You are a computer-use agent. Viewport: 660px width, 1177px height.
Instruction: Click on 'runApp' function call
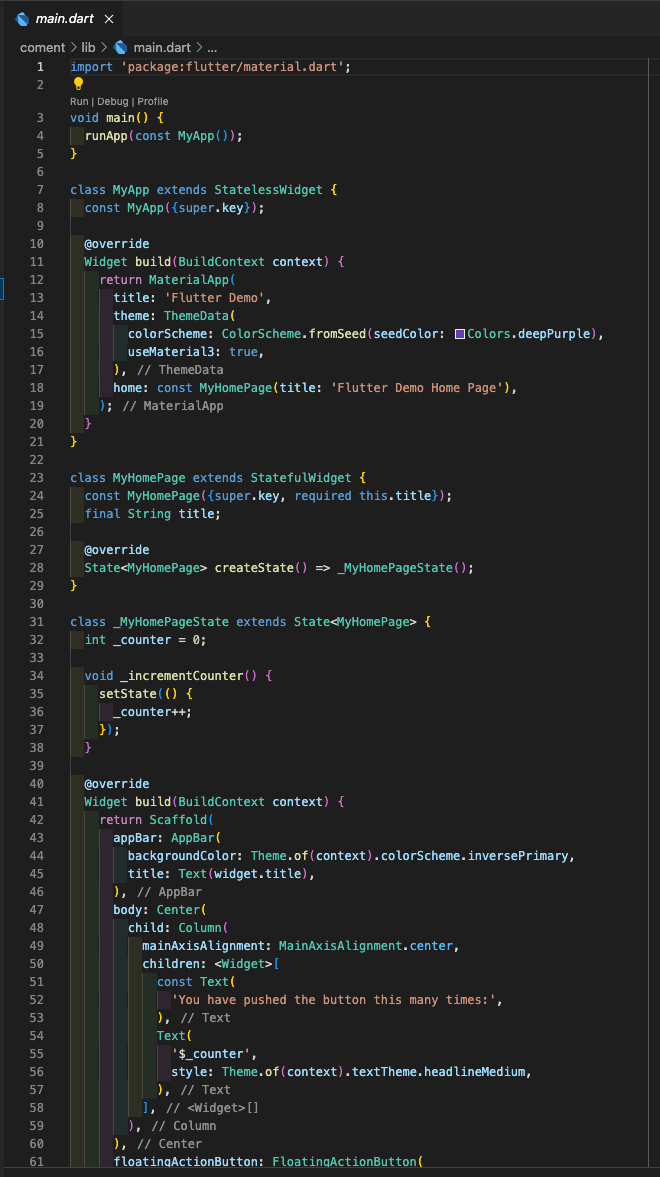106,136
